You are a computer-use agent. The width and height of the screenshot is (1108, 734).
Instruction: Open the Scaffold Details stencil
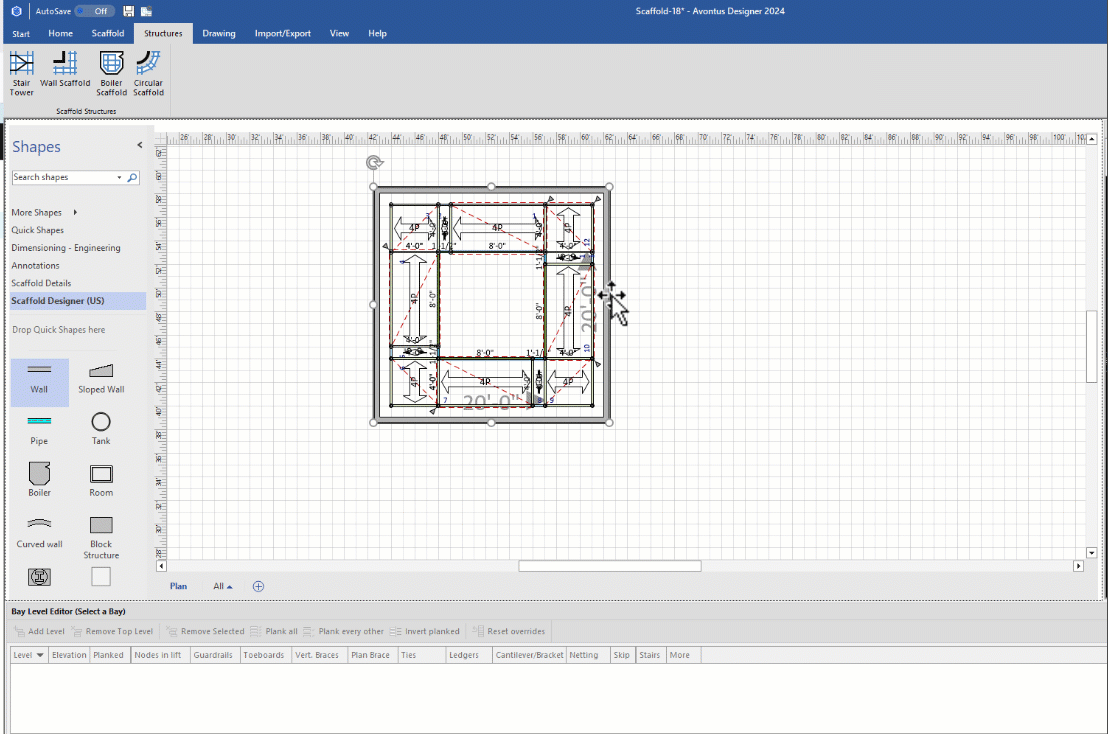pyautogui.click(x=39, y=283)
